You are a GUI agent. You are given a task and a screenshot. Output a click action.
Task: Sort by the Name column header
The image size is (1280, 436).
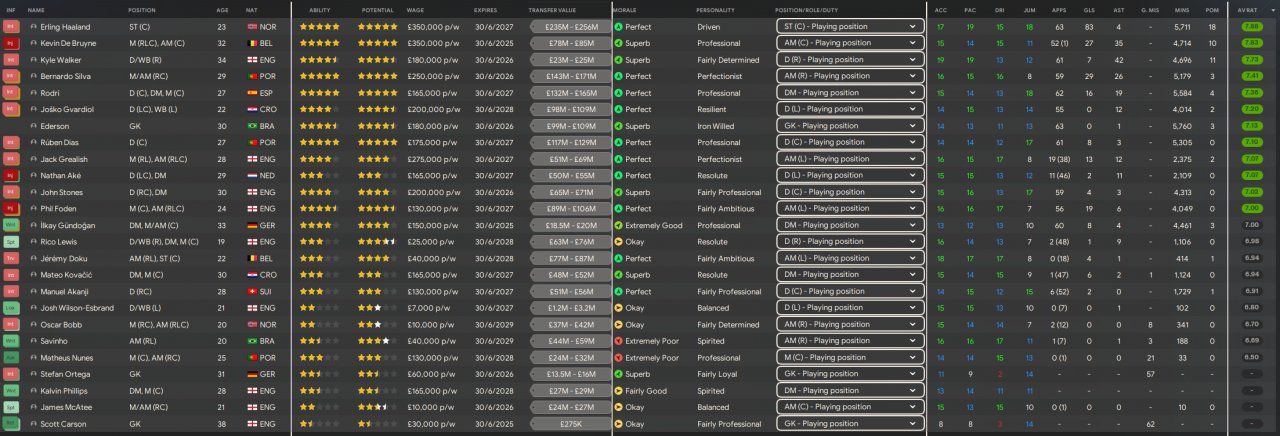point(36,9)
